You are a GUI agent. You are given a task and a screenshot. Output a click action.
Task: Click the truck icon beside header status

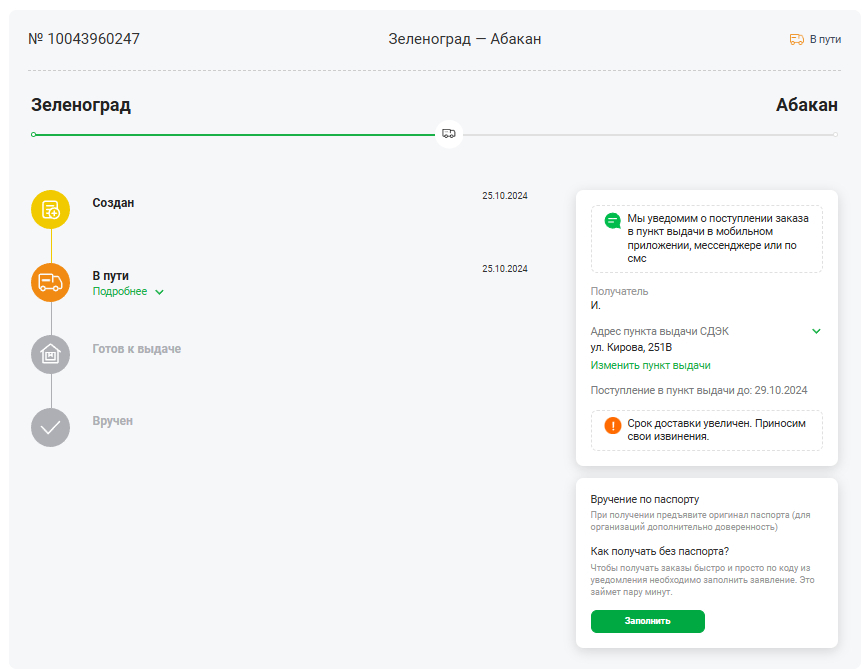point(797,40)
